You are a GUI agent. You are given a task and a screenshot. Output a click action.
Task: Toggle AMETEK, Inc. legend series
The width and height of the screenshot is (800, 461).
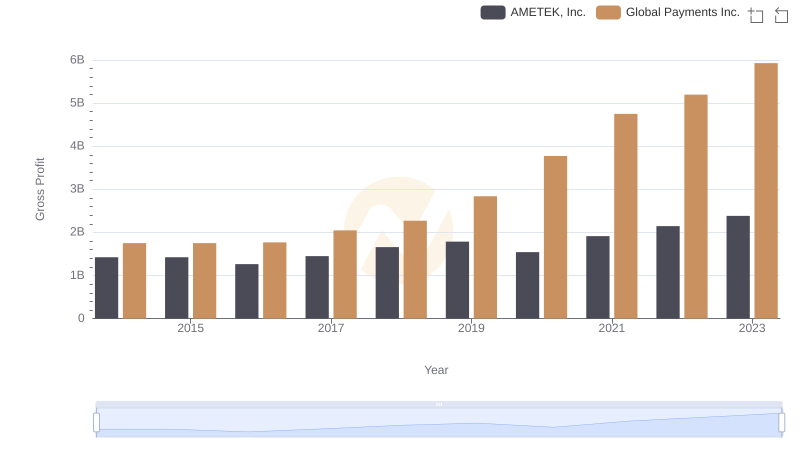533,12
